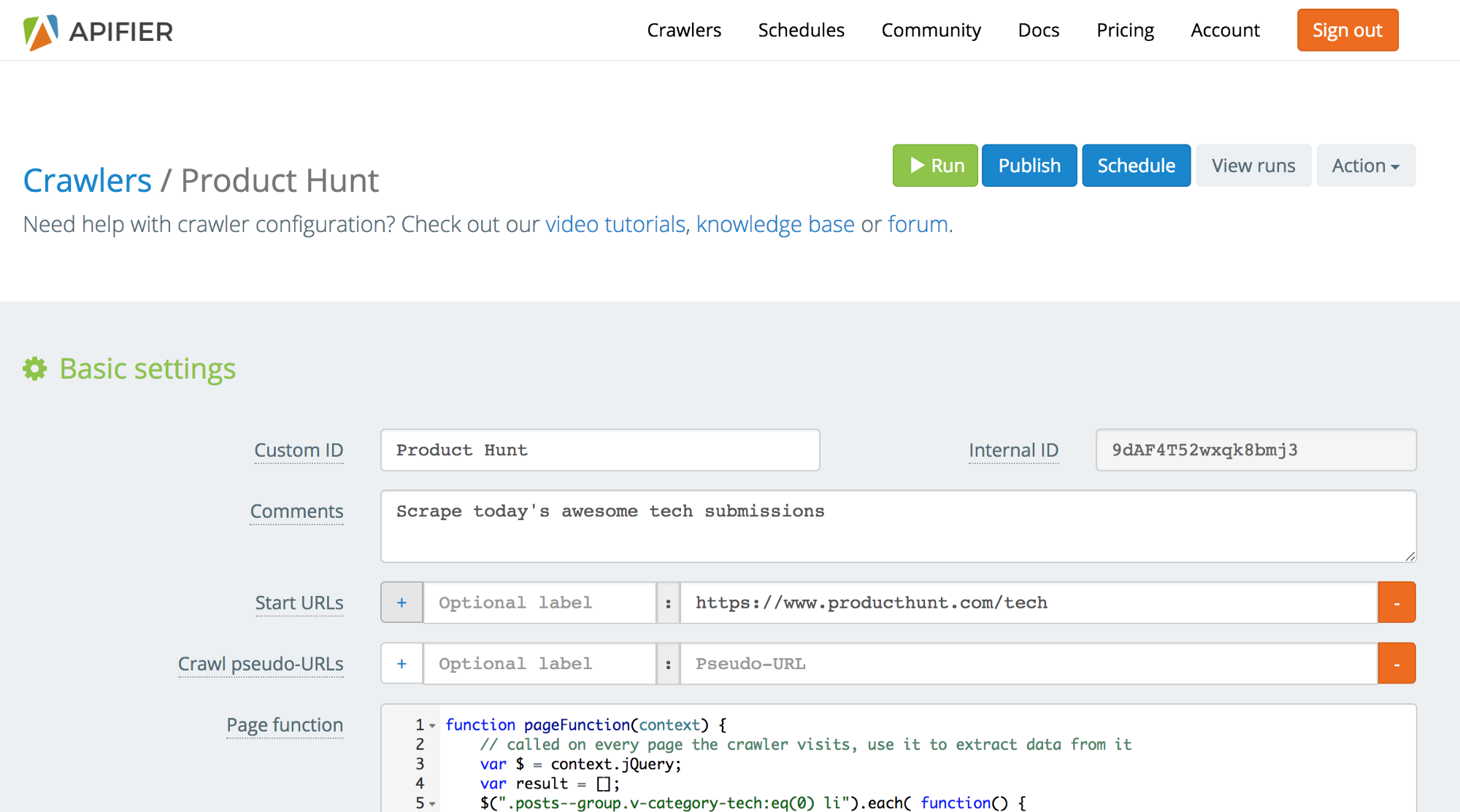The image size is (1460, 812).
Task: Open the Crawlers menu item
Action: tap(683, 30)
